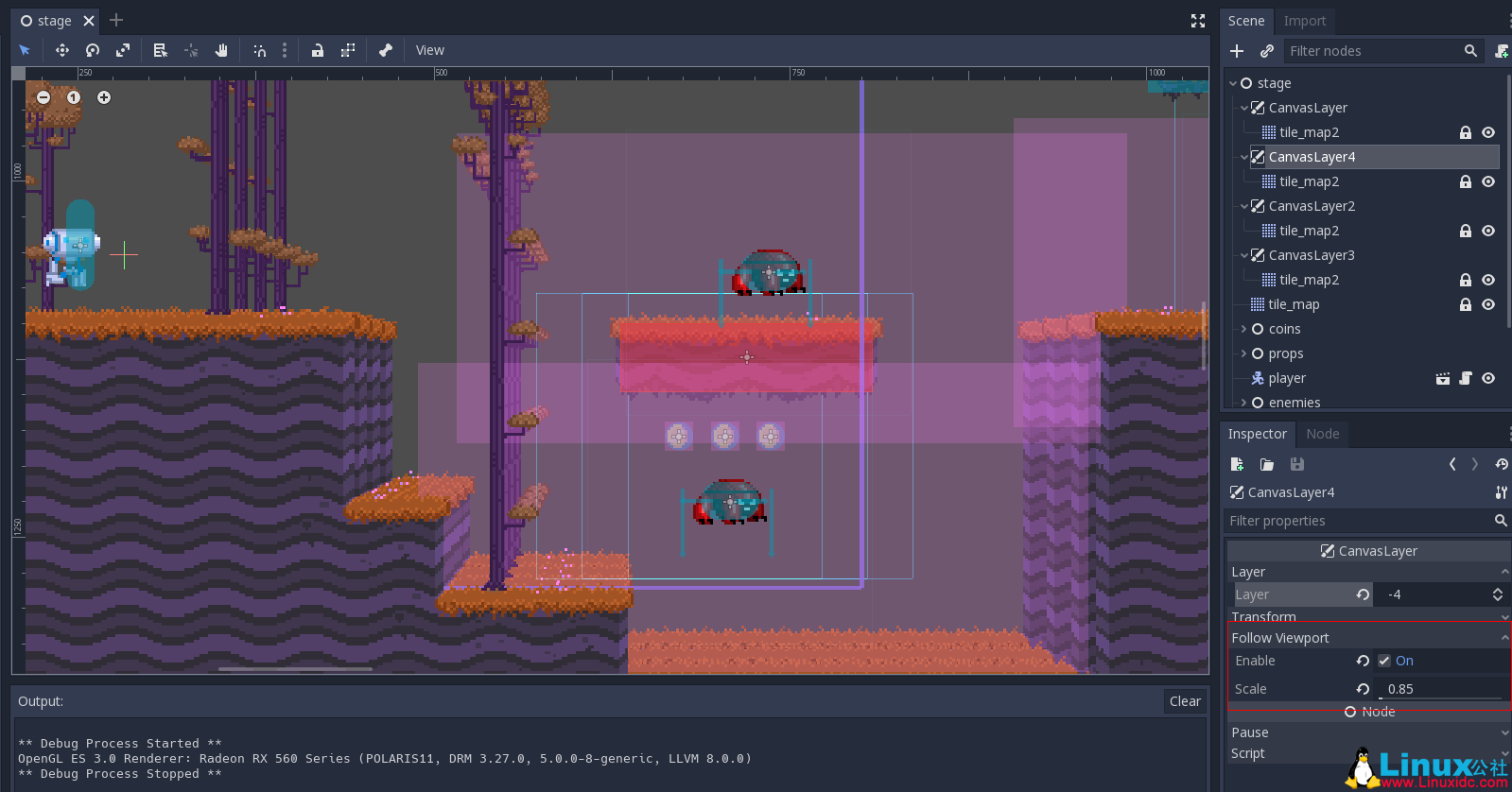Open the View menu
The width and height of the screenshot is (1512, 792).
click(x=430, y=50)
